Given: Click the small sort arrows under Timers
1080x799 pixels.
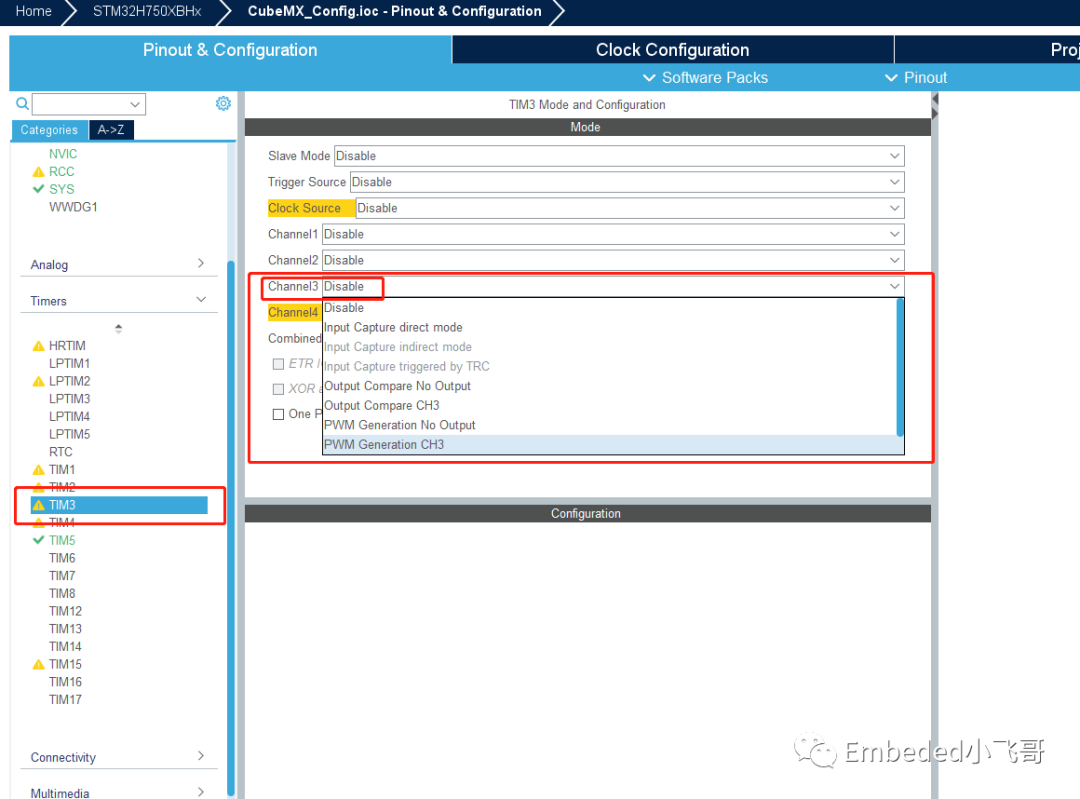Looking at the screenshot, I should 118,329.
